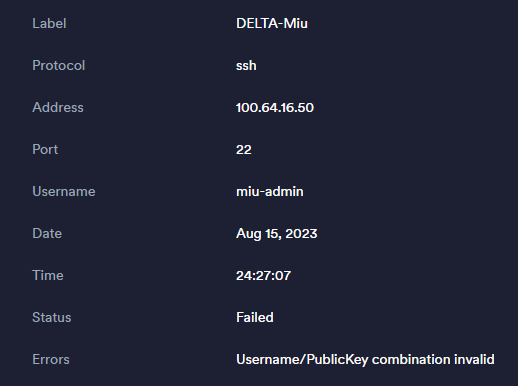The width and height of the screenshot is (518, 386).
Task: Select the ssh protocol value
Action: coord(246,66)
